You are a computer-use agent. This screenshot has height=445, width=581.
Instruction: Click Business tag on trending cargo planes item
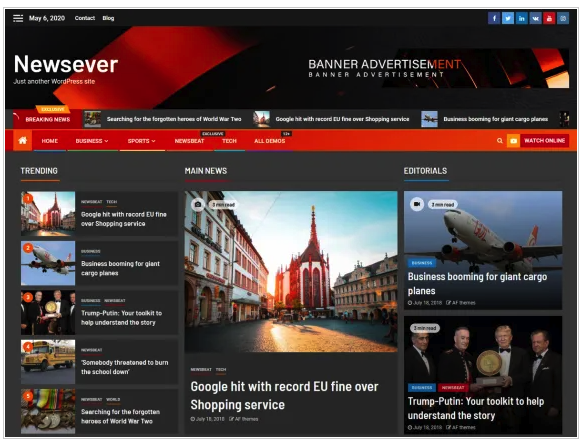pos(90,251)
